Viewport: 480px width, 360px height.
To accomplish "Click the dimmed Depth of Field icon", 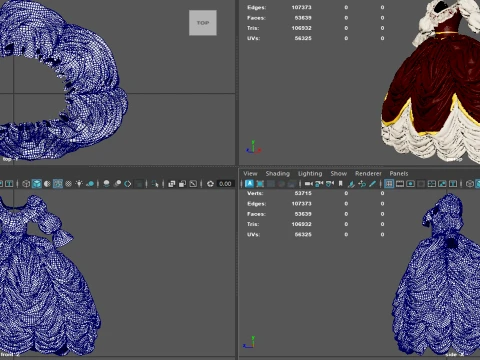I will coord(139,184).
